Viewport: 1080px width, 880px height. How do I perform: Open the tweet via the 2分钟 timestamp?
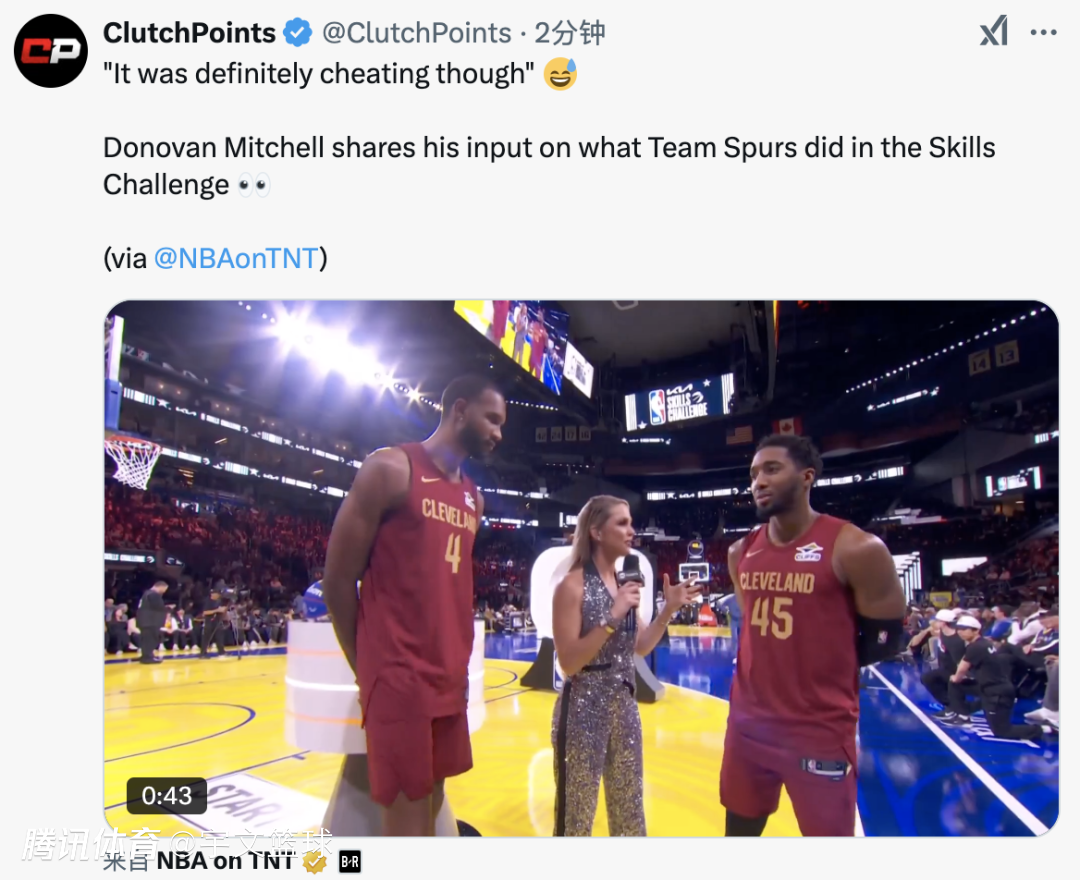pos(570,32)
